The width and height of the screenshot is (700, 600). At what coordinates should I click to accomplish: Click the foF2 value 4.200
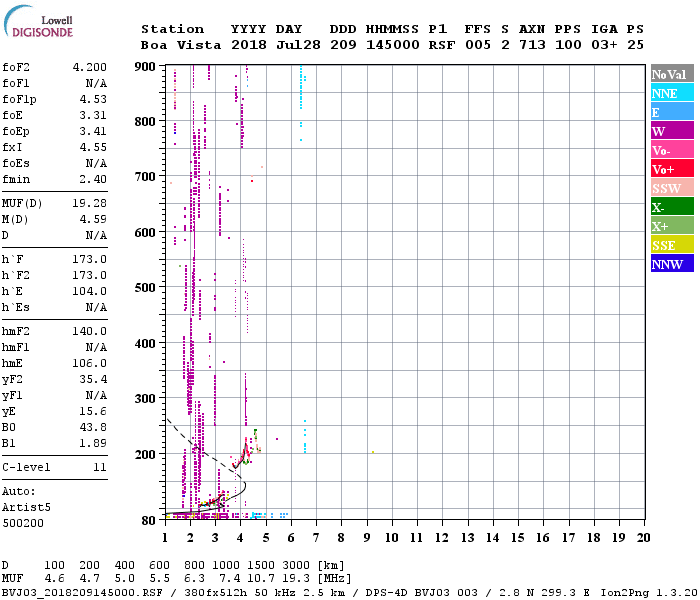pyautogui.click(x=90, y=67)
